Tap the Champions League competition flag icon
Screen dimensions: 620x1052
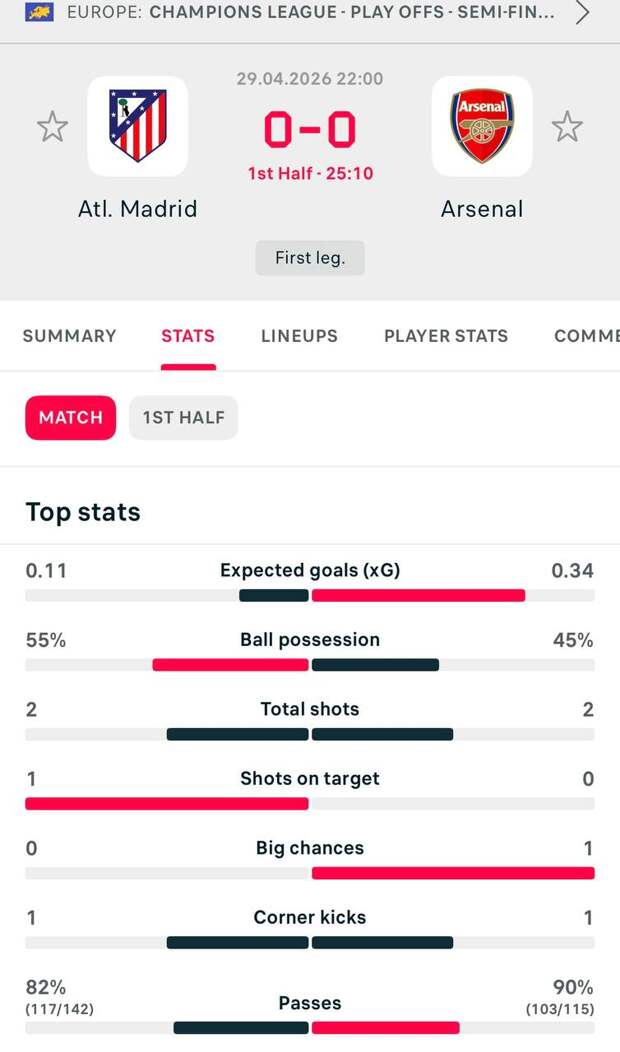[x=40, y=12]
